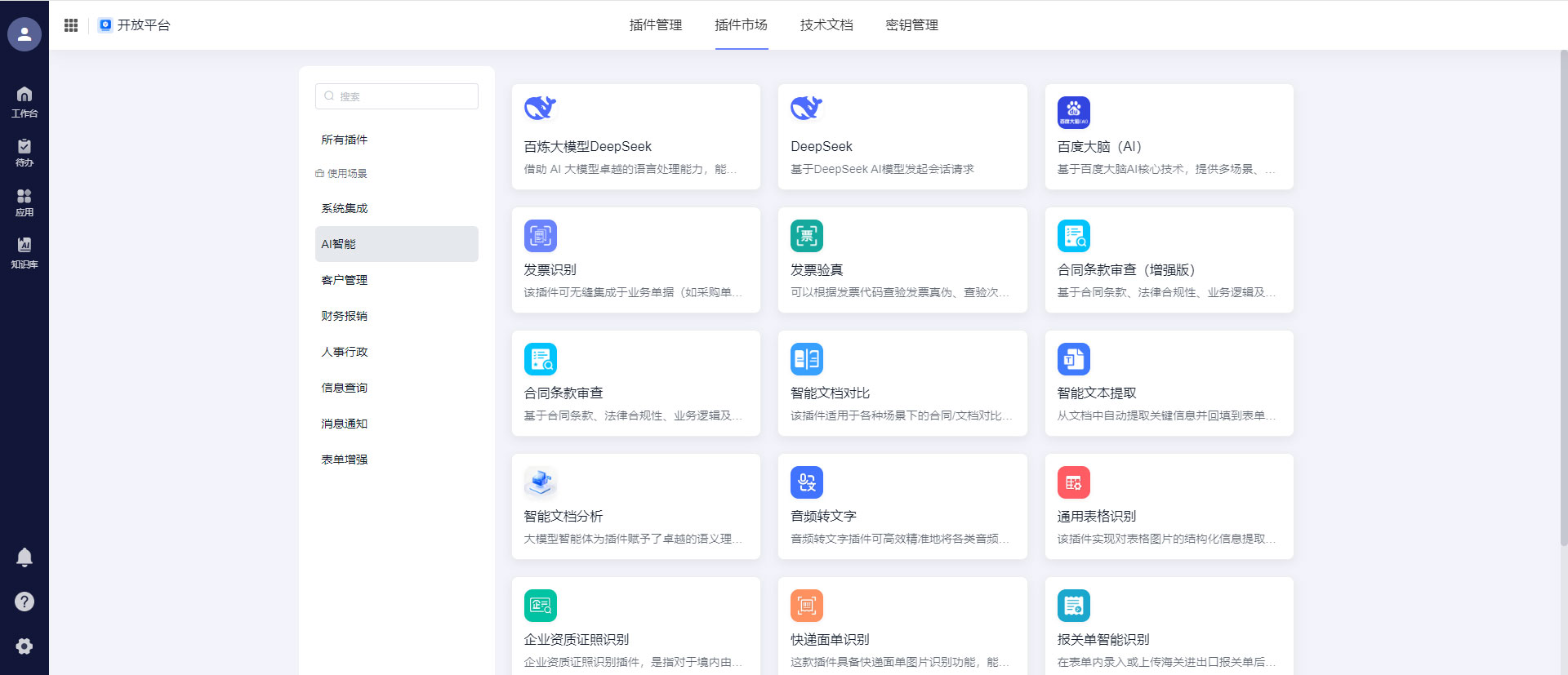This screenshot has height=675, width=1568.
Task: Open the 知识库 sidebar icon
Action: click(x=24, y=252)
